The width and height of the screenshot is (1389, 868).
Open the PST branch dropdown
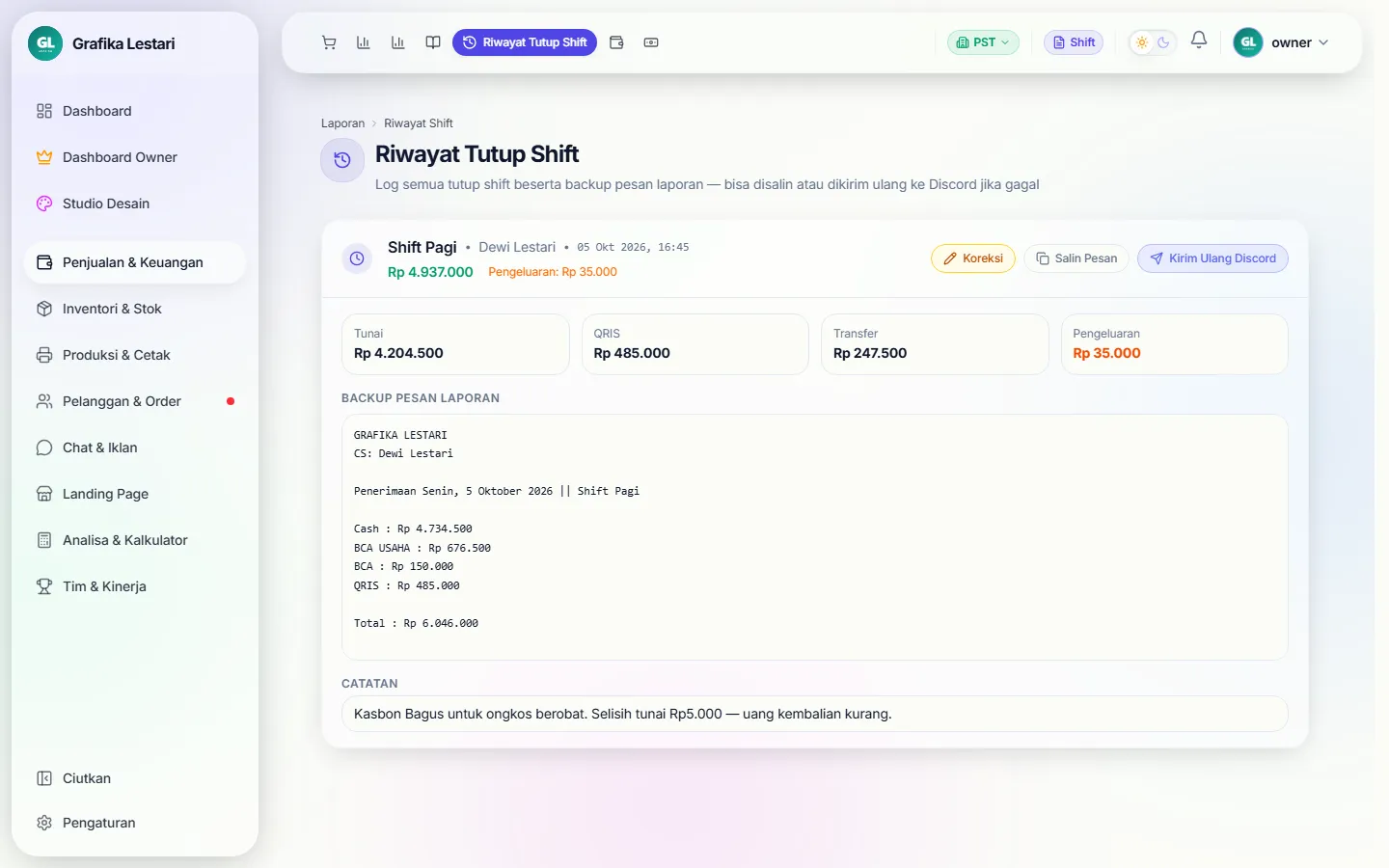[x=983, y=42]
